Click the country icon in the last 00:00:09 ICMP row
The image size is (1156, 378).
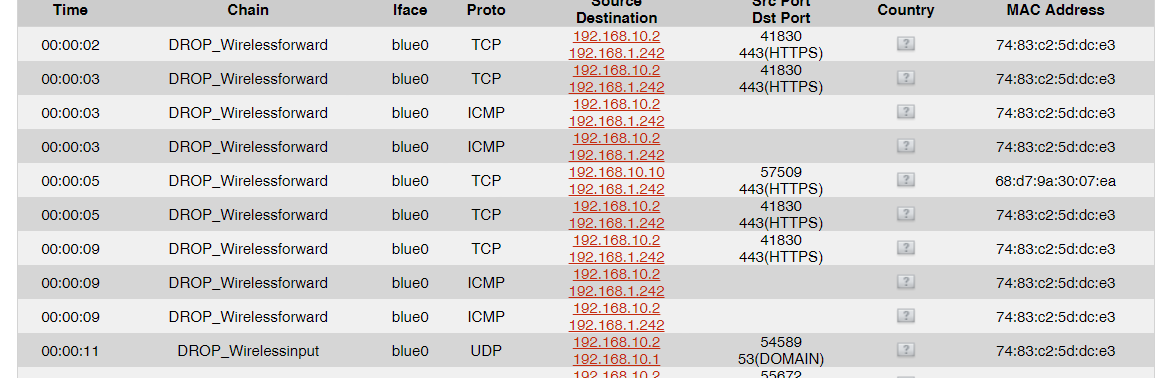(x=905, y=316)
